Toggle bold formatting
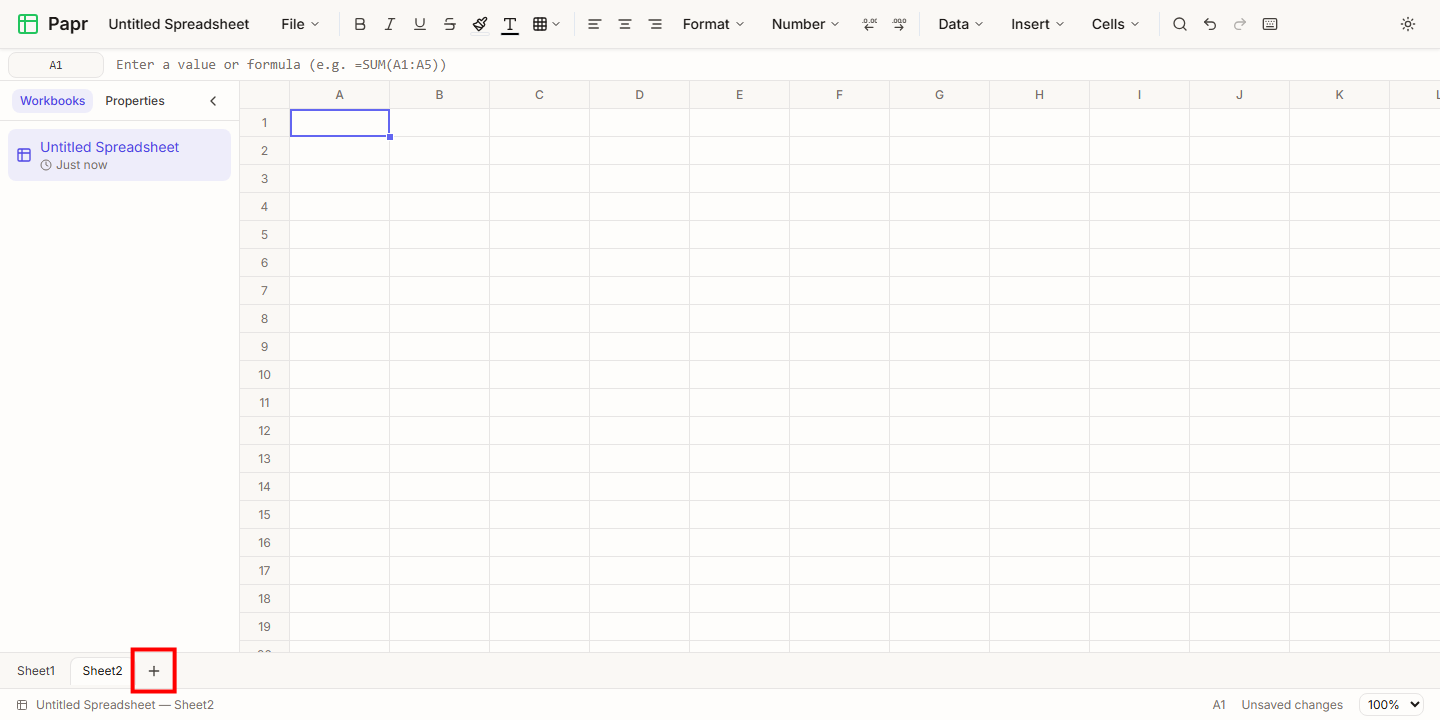 click(360, 24)
